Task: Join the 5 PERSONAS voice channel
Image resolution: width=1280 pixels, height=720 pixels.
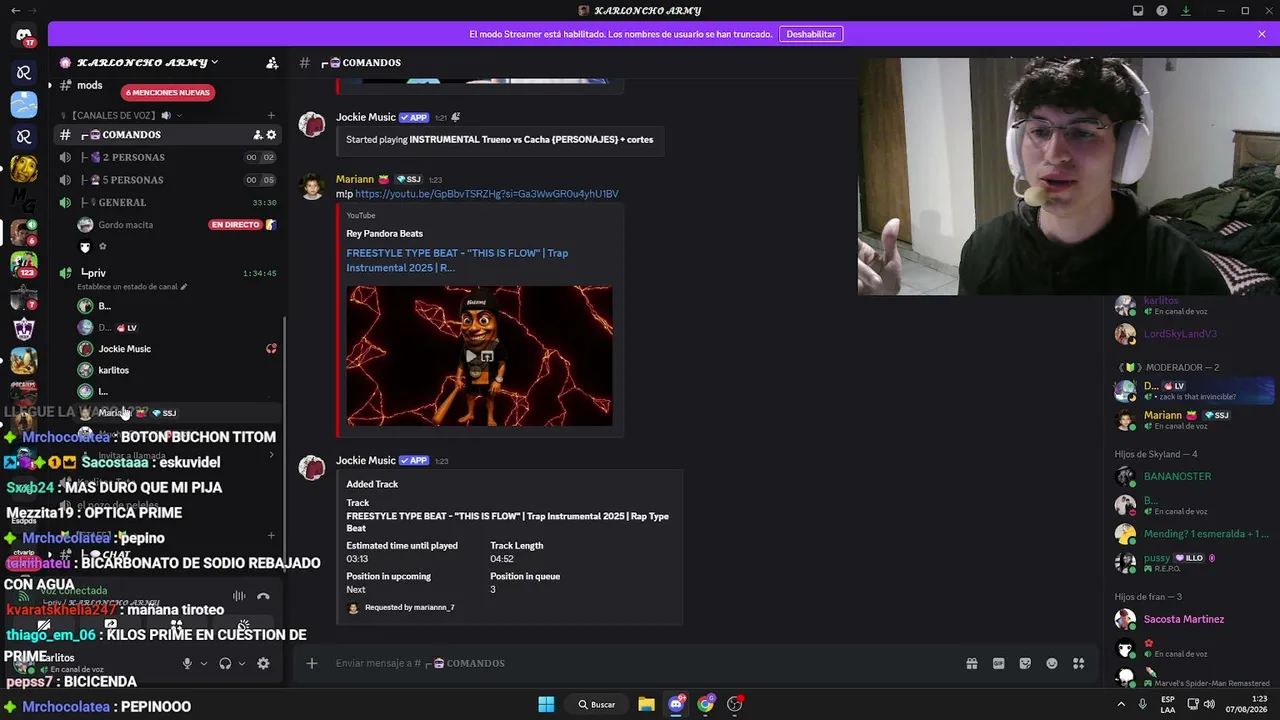Action: click(166, 180)
